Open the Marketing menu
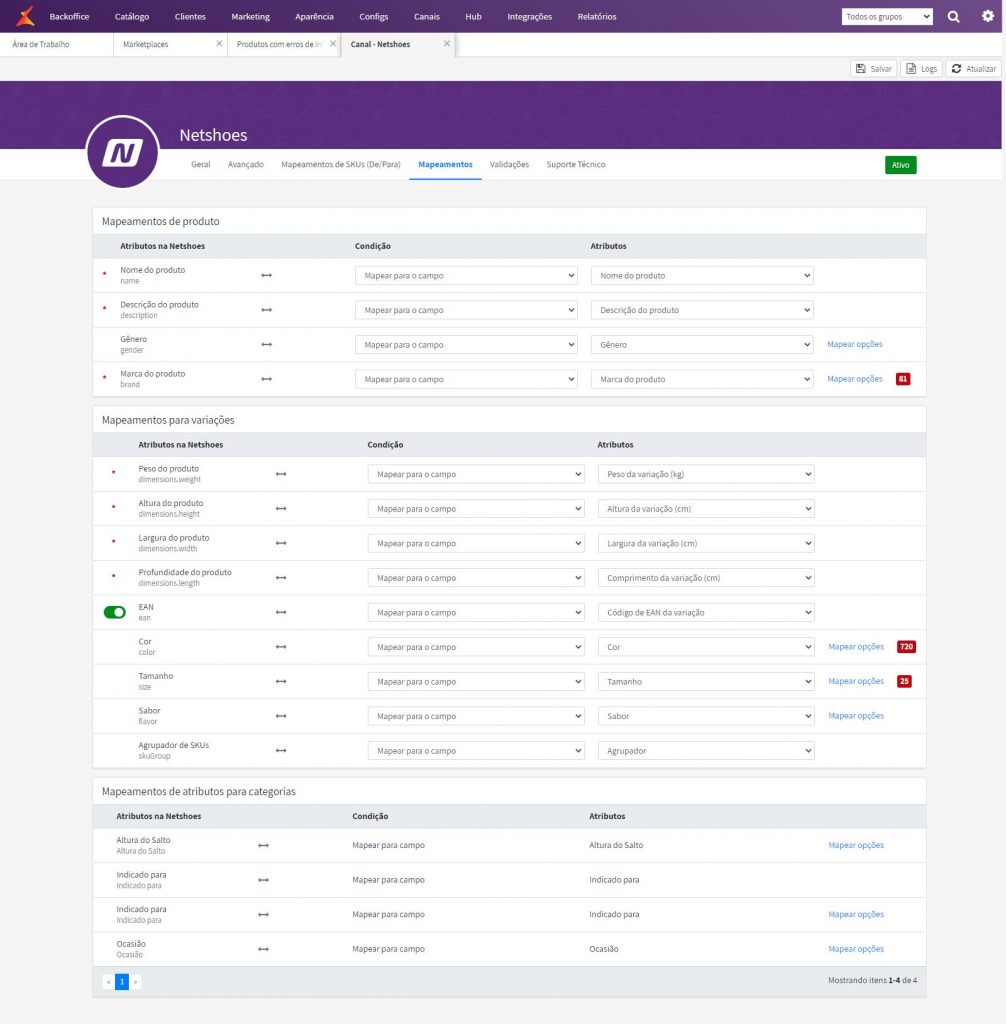Screen dimensions: 1006x1024 point(250,16)
